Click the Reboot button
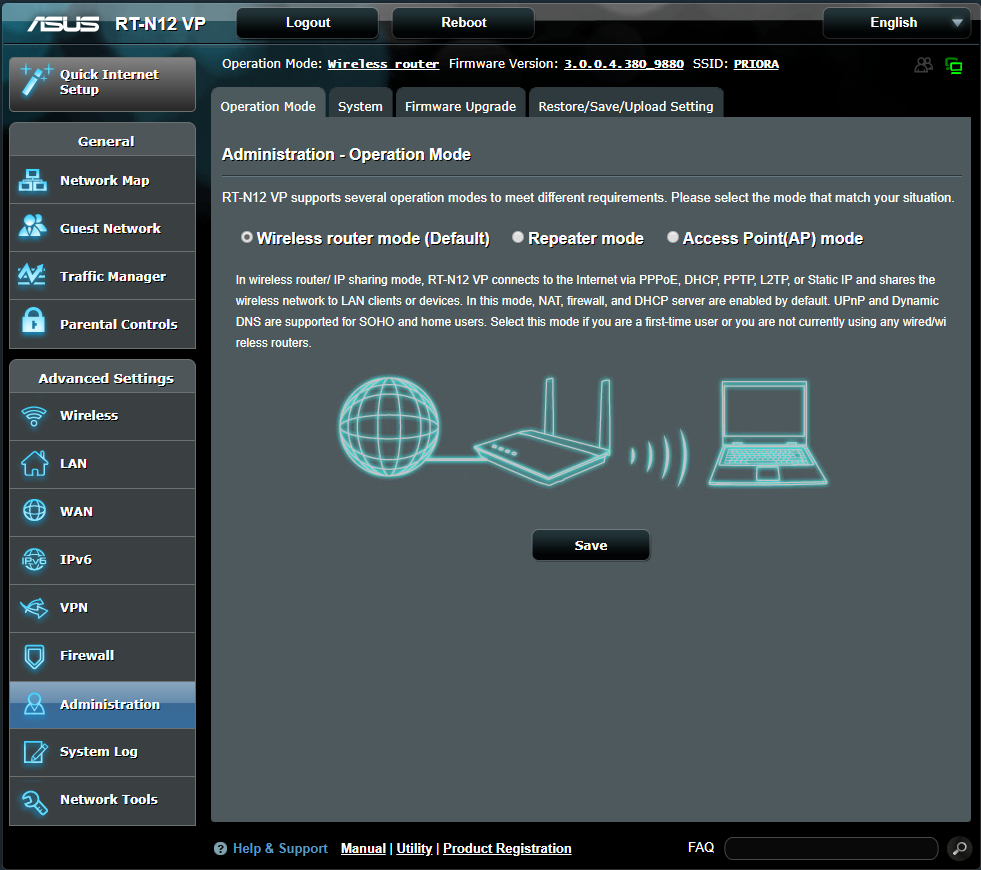Viewport: 981px width, 870px height. pyautogui.click(x=464, y=23)
